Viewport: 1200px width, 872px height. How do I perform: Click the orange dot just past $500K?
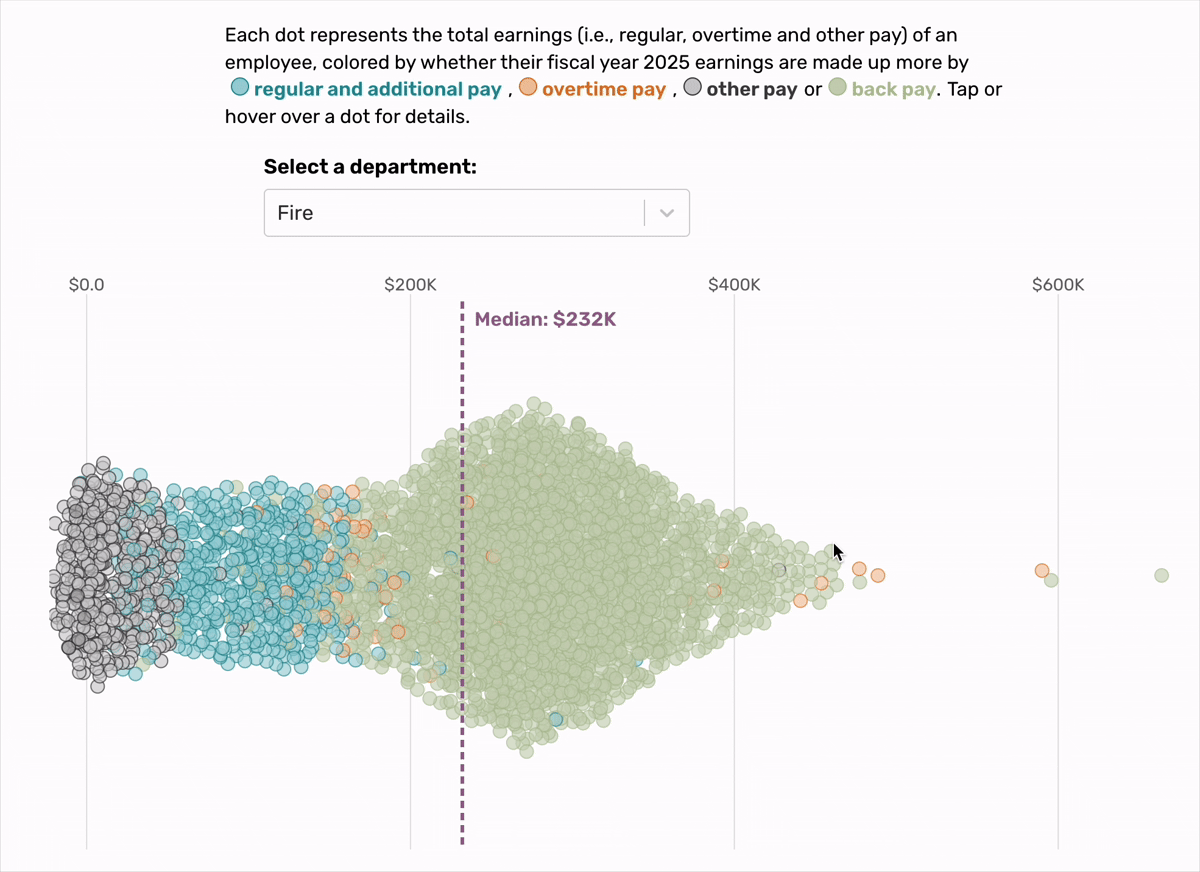coord(877,577)
